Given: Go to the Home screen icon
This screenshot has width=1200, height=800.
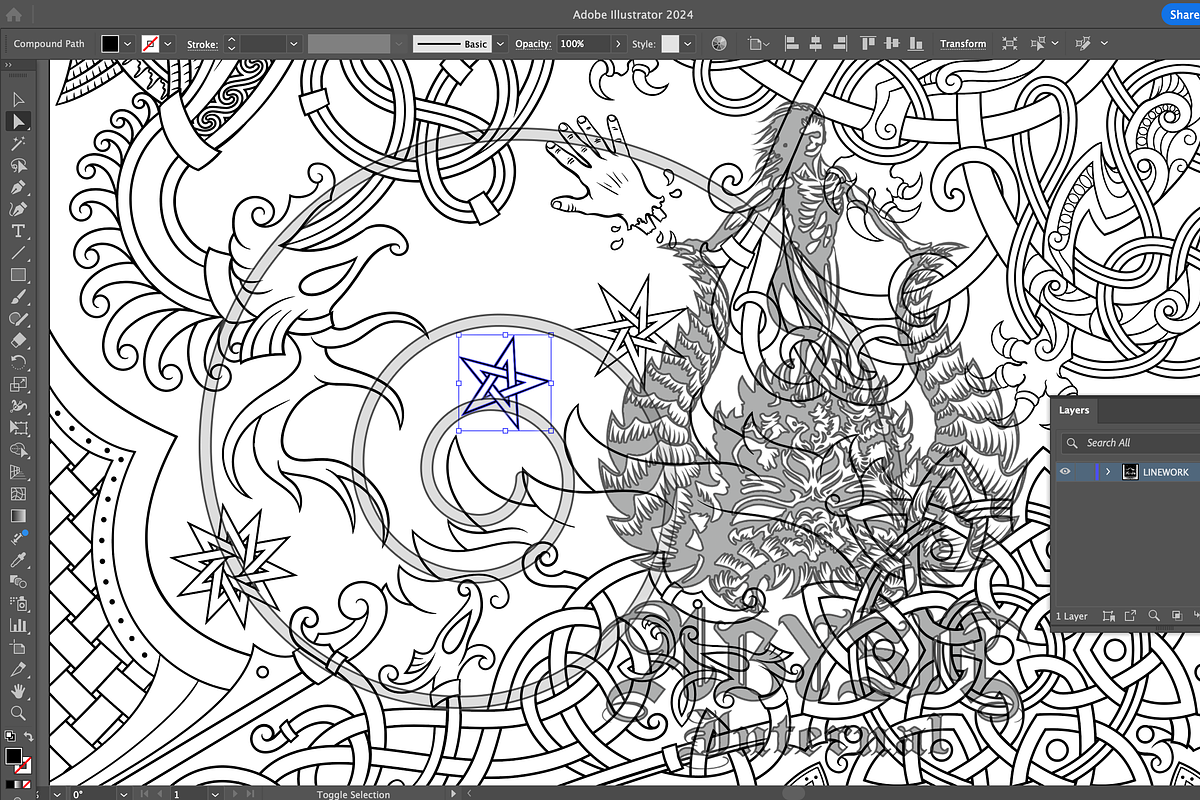Looking at the screenshot, I should pos(13,14).
